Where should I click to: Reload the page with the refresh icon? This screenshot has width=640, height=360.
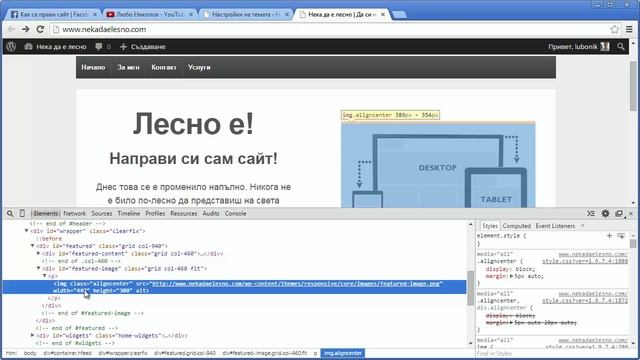(40, 29)
